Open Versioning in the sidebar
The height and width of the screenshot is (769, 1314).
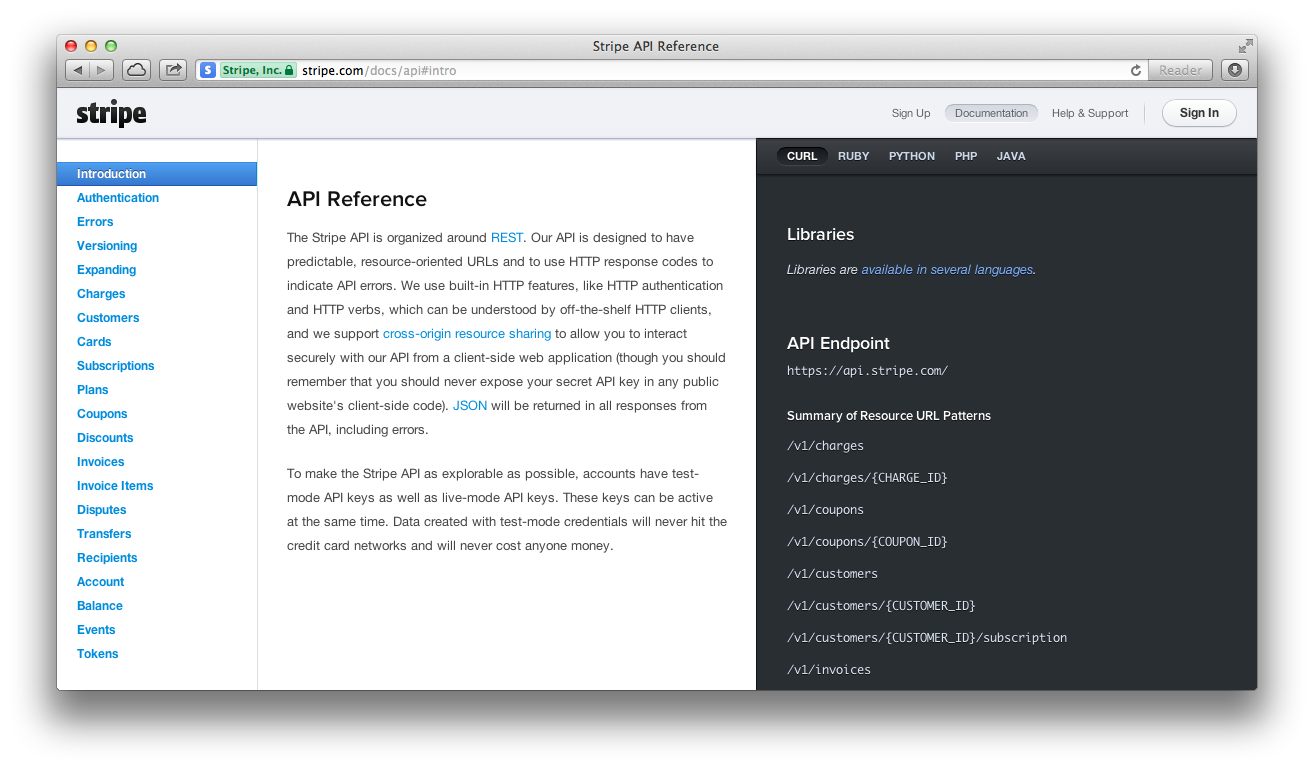click(x=107, y=246)
